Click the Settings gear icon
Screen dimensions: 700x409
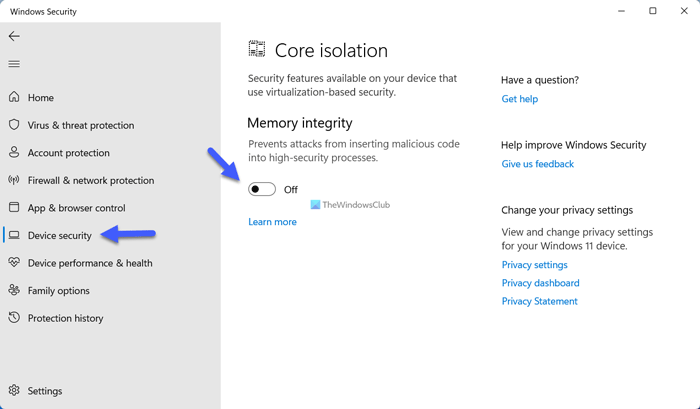point(14,391)
